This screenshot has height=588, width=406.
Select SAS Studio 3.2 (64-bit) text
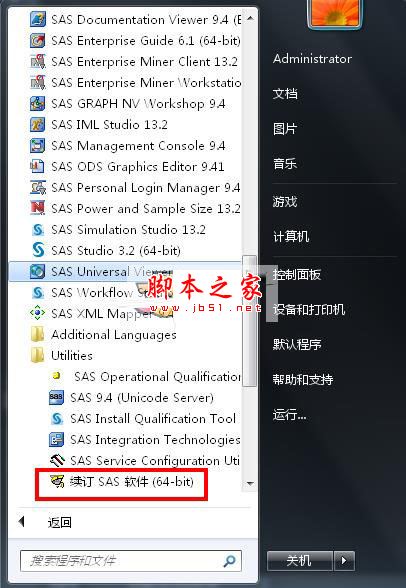pos(116,250)
